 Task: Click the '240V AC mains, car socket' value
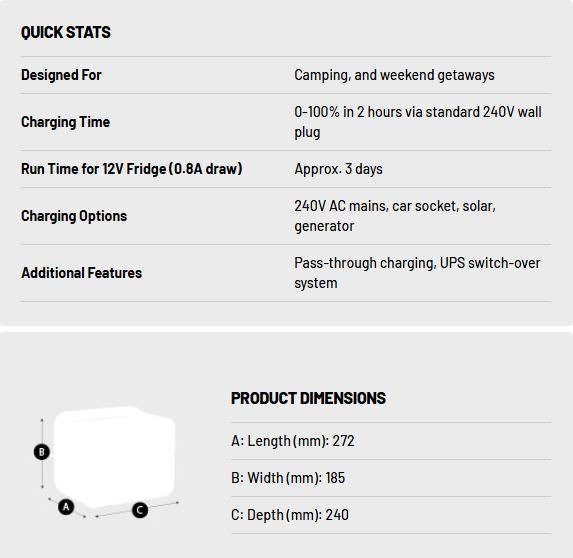coord(395,216)
